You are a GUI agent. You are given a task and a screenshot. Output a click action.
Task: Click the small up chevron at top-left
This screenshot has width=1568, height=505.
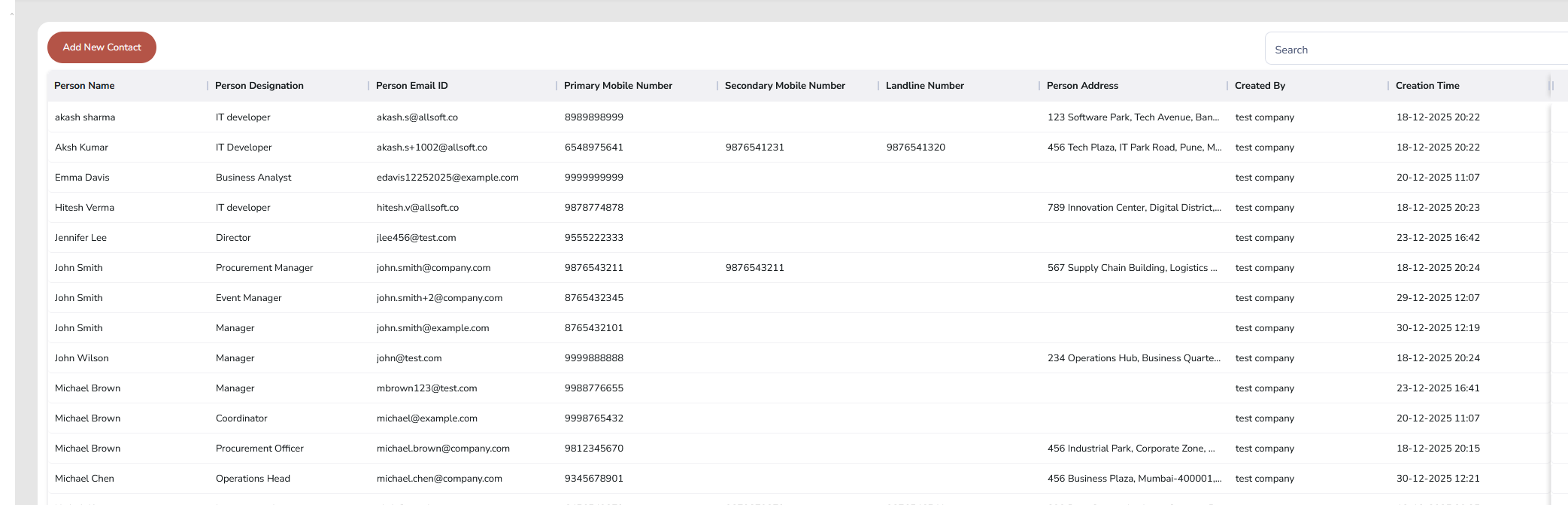pyautogui.click(x=12, y=14)
